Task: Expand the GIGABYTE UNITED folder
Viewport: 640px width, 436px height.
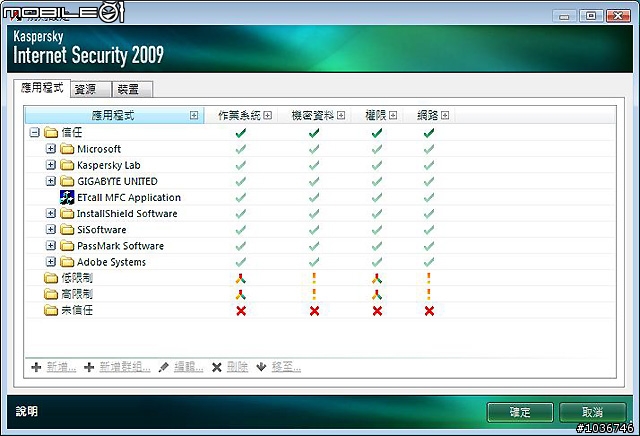Action: (51, 181)
